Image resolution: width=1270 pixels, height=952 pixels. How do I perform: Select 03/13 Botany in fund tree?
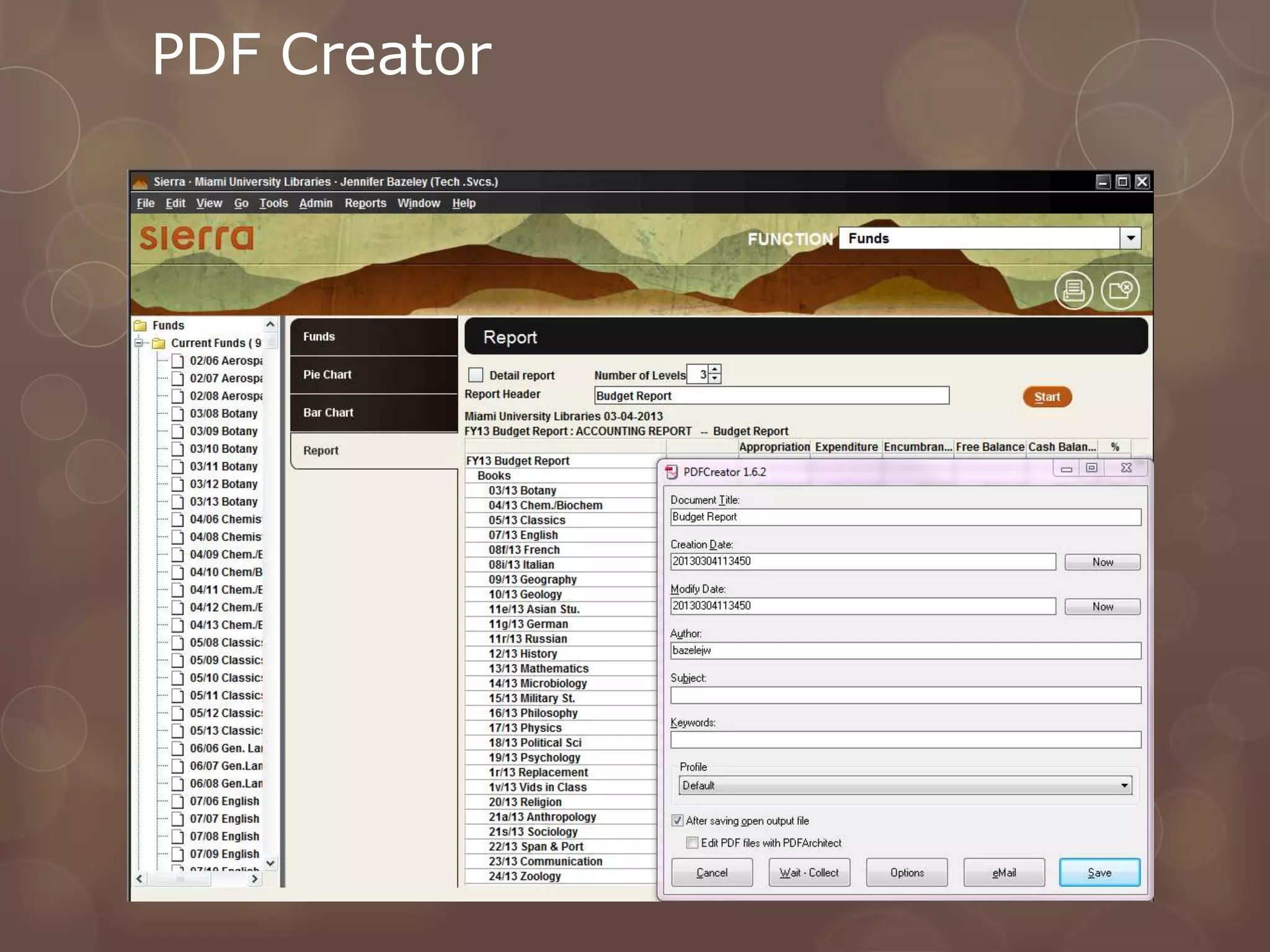(223, 501)
